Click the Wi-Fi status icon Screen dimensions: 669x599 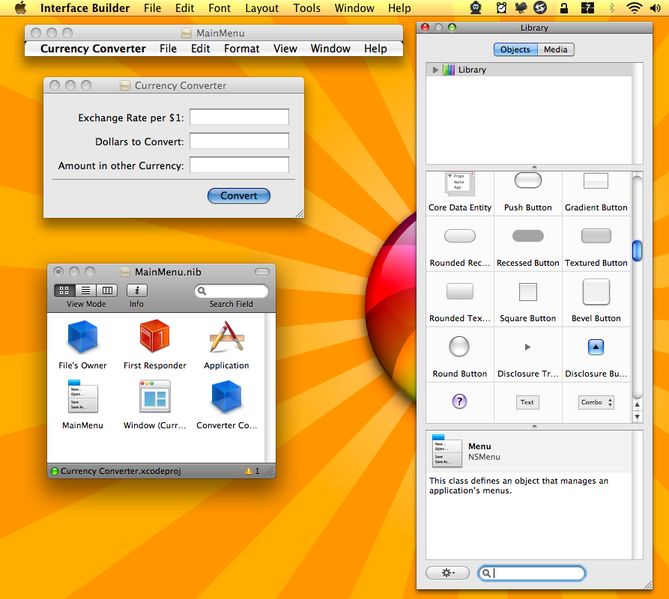(x=634, y=8)
